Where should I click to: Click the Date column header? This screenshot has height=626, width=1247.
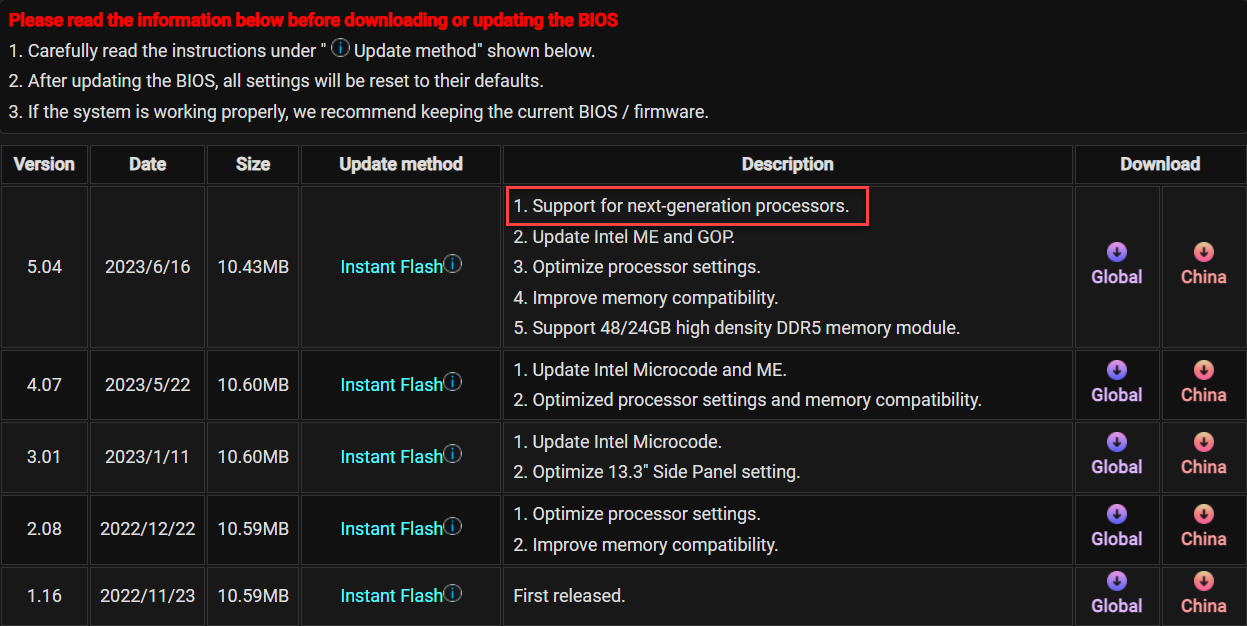147,164
